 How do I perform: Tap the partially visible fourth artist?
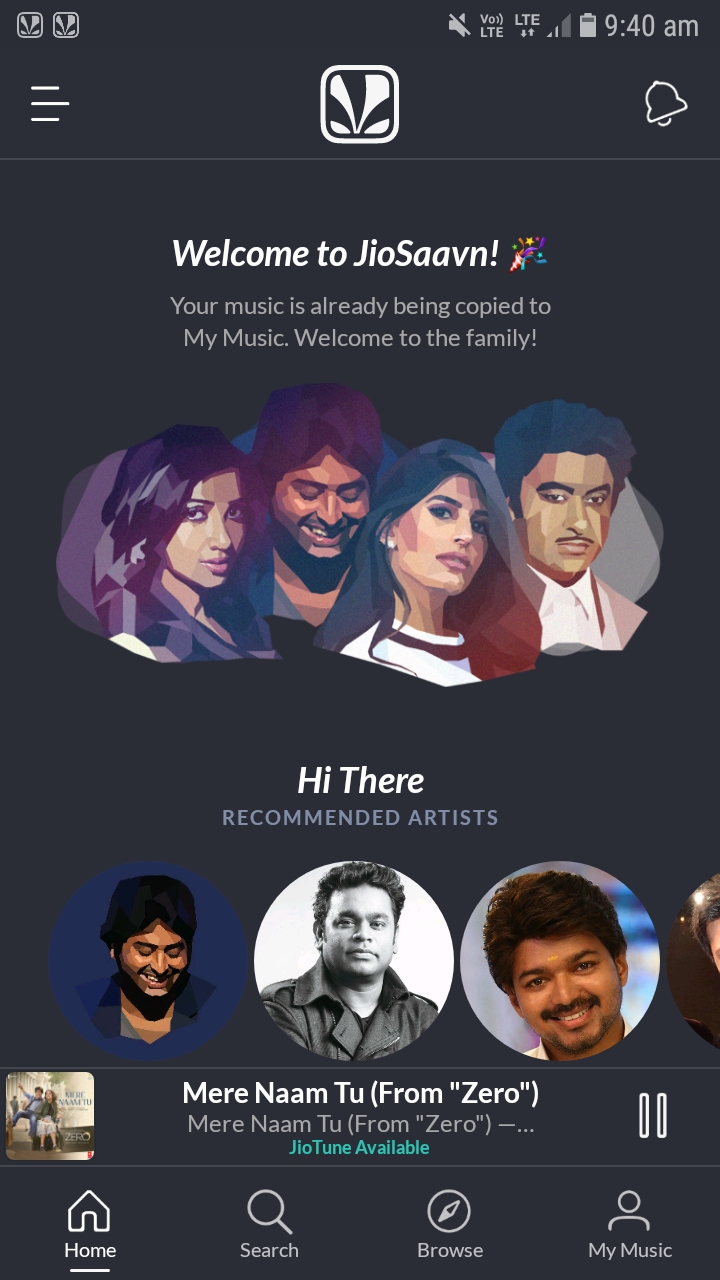[694, 961]
